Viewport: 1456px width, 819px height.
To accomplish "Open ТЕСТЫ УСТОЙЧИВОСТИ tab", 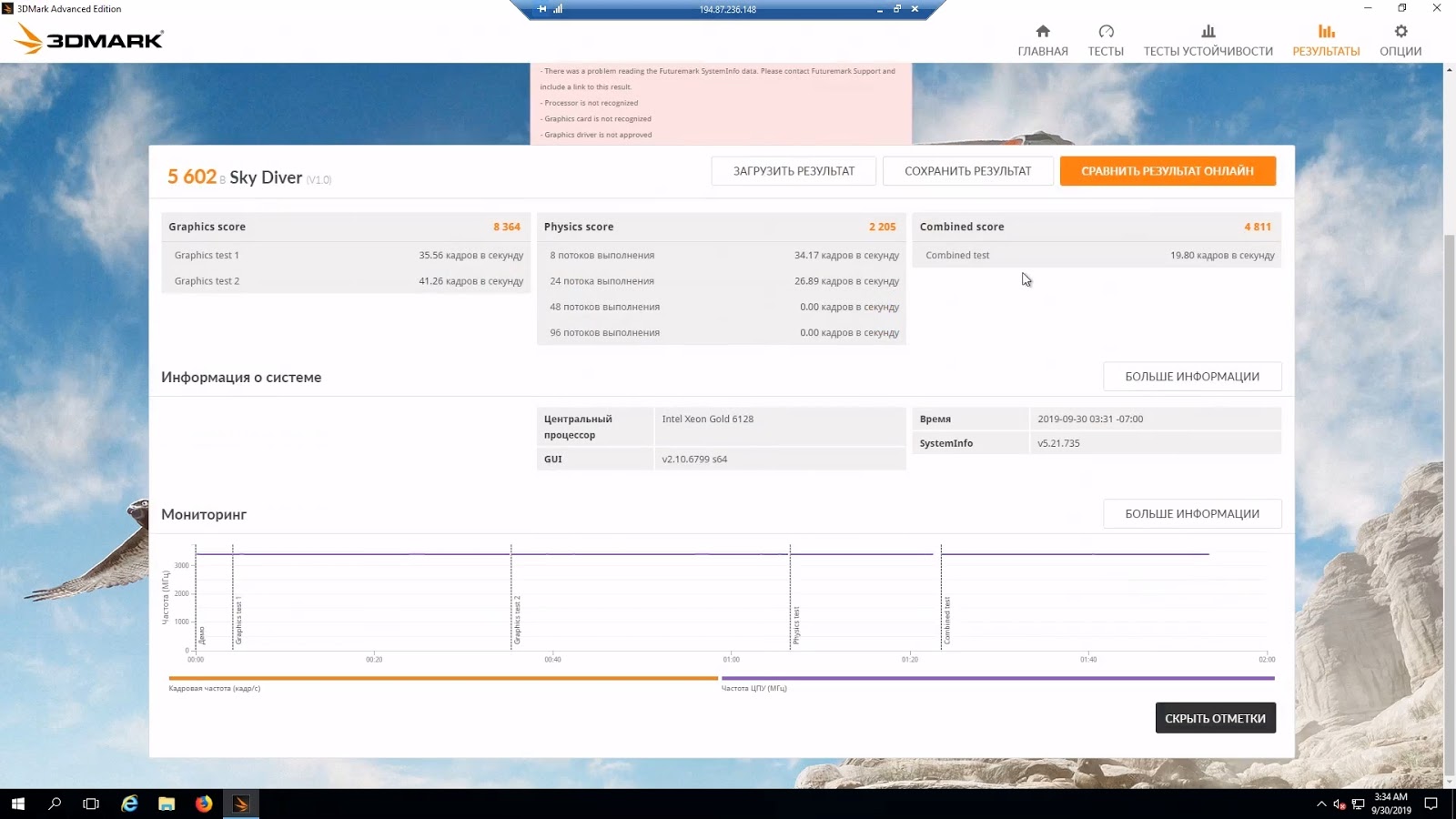I will (1208, 41).
